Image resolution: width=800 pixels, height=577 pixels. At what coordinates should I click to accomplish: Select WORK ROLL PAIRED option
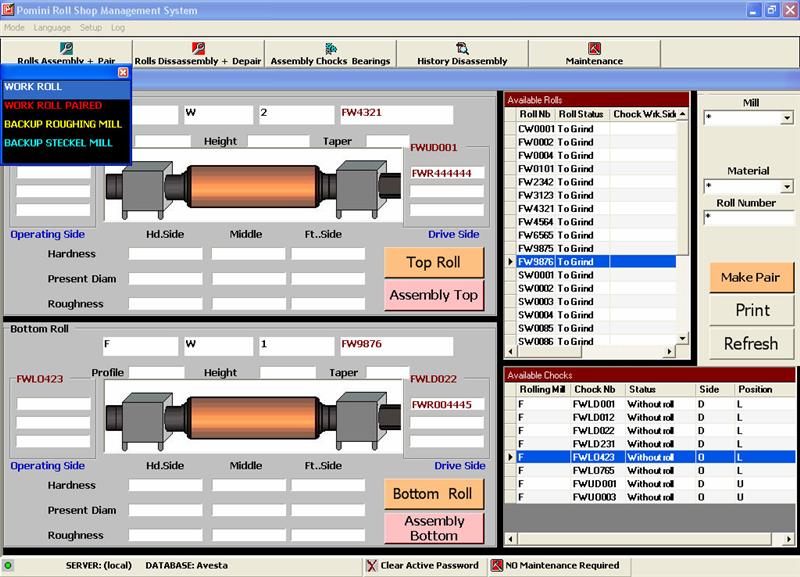pyautogui.click(x=66, y=106)
